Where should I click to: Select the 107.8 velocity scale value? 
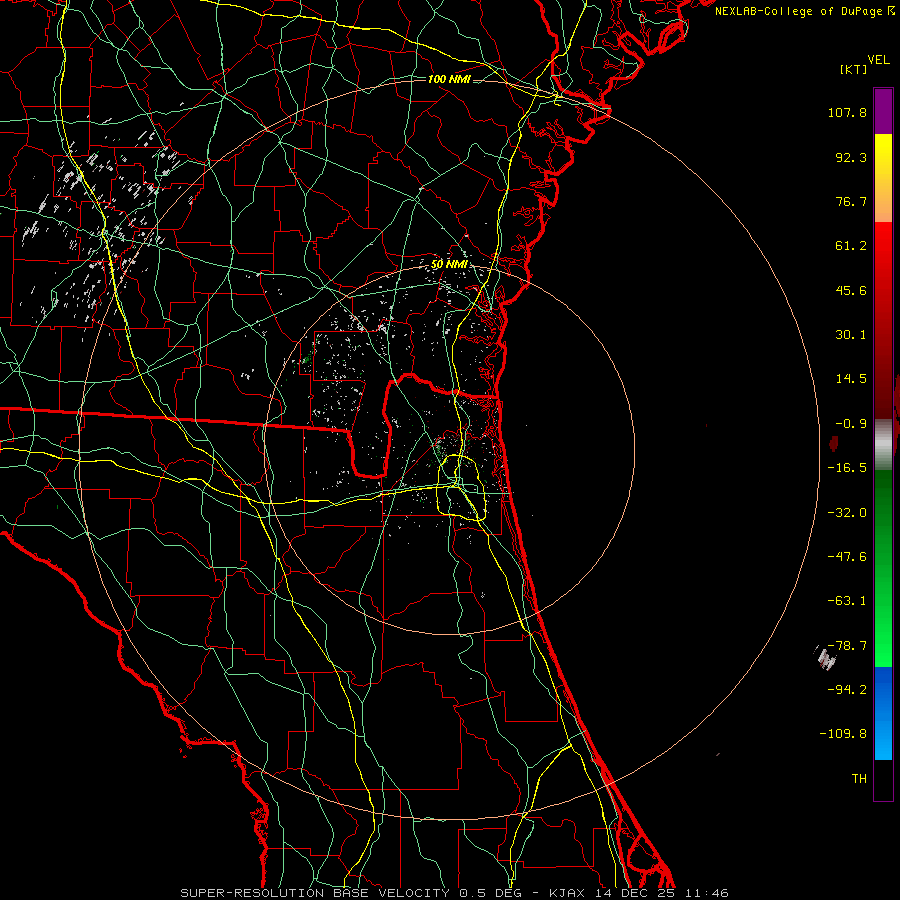click(847, 112)
